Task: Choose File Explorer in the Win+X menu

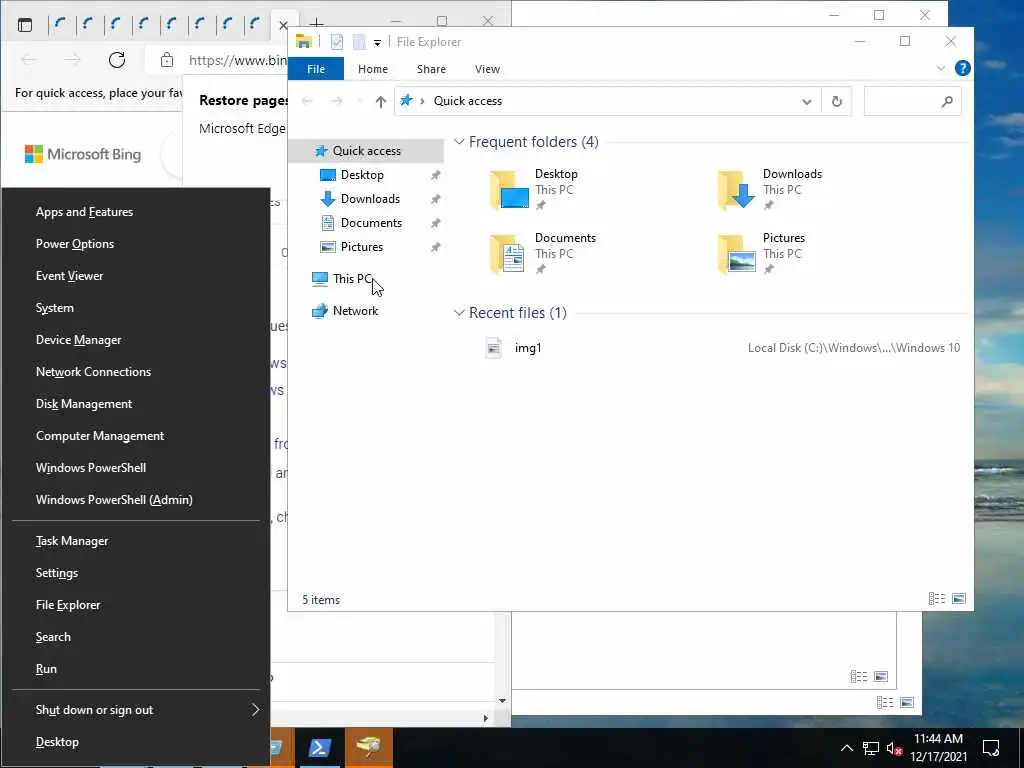Action: [x=68, y=605]
